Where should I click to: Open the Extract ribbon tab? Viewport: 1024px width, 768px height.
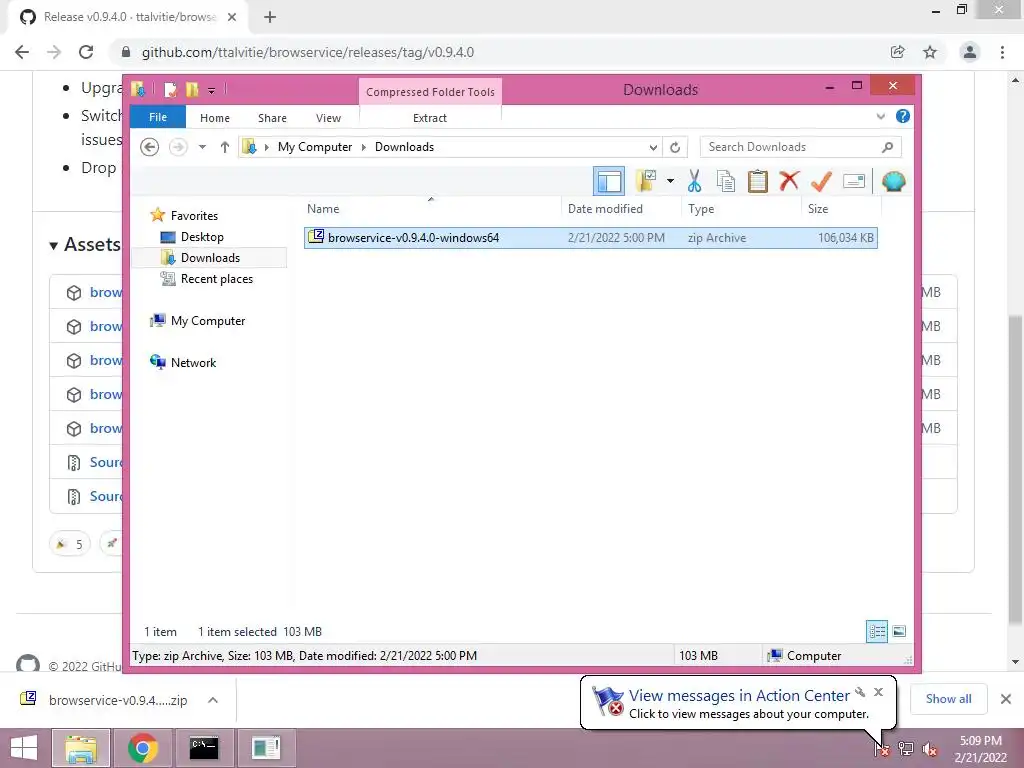coord(430,118)
